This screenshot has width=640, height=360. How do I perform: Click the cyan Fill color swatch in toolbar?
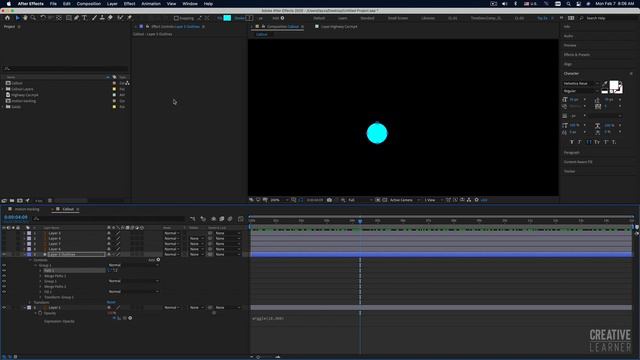click(227, 18)
